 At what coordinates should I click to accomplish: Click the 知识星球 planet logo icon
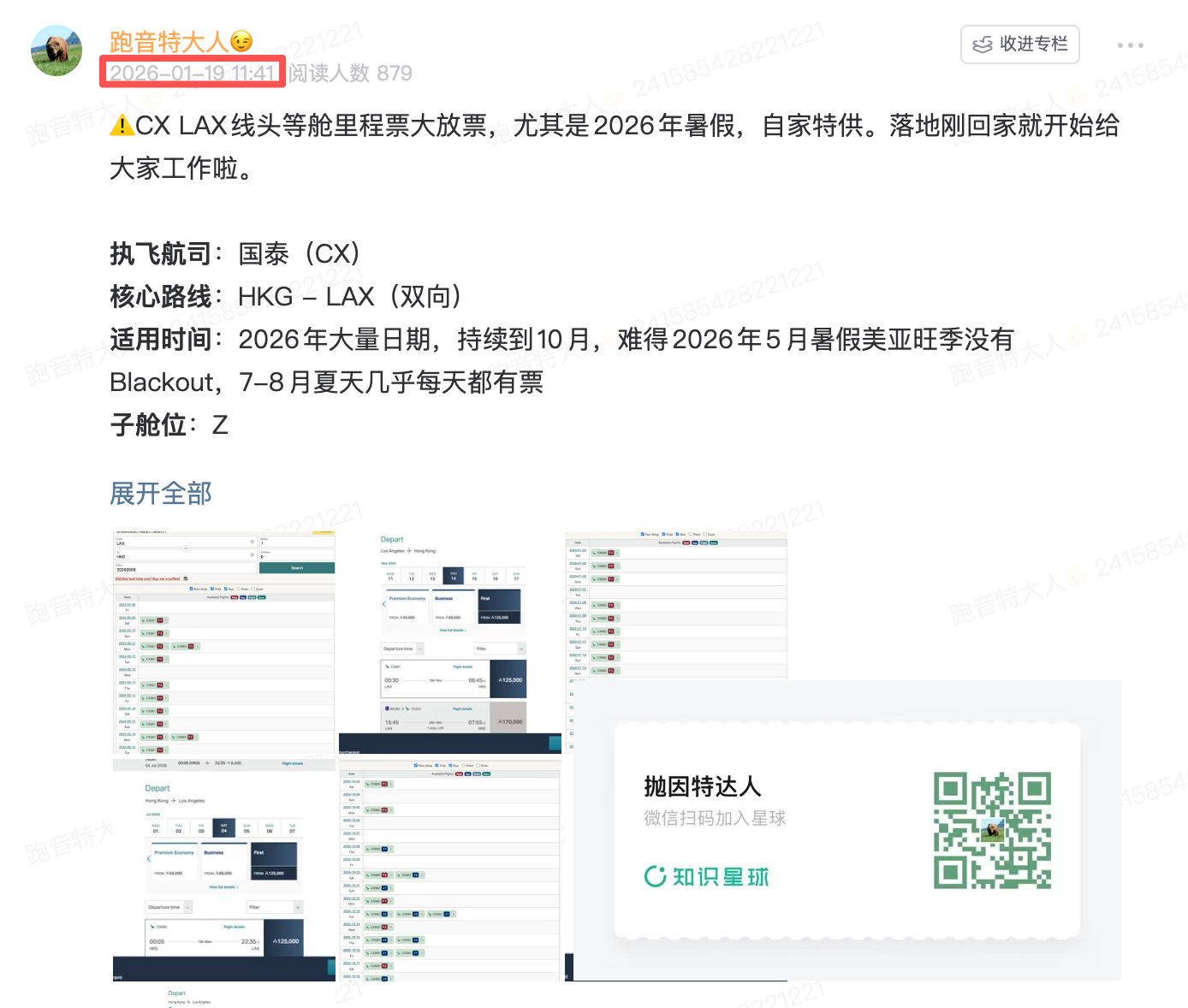click(656, 876)
